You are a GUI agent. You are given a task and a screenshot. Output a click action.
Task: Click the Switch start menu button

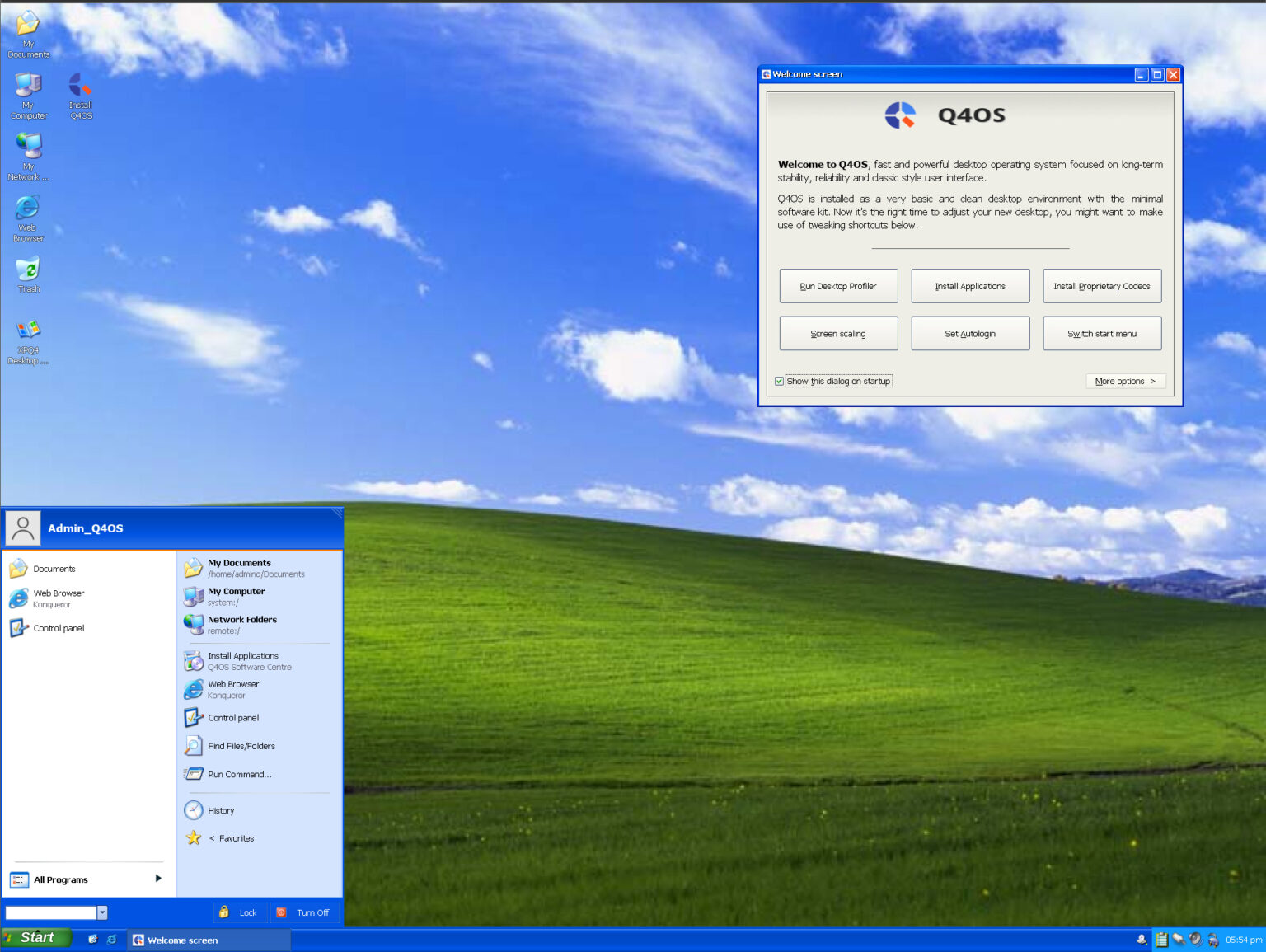tap(1102, 333)
